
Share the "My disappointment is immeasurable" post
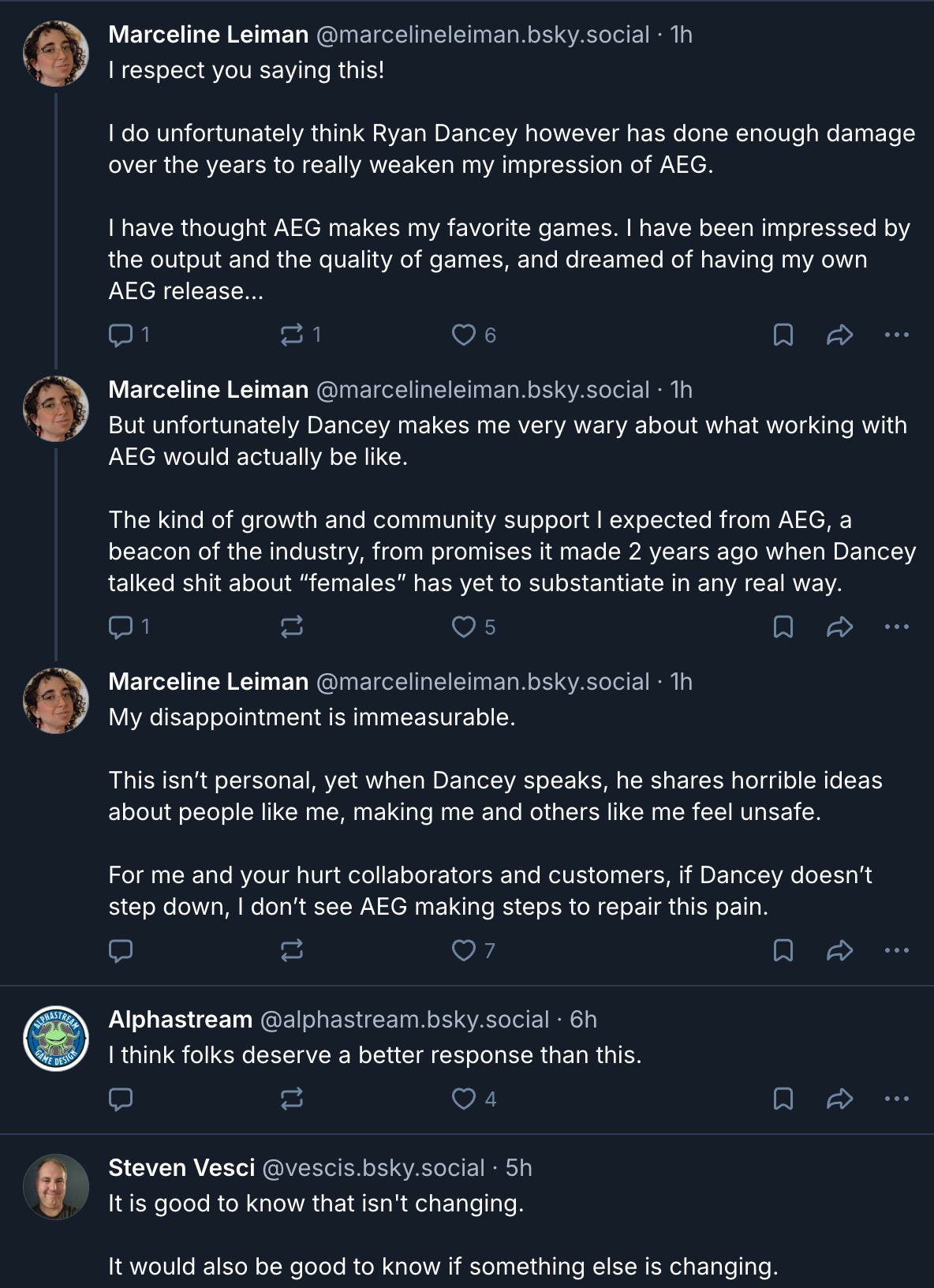click(839, 950)
